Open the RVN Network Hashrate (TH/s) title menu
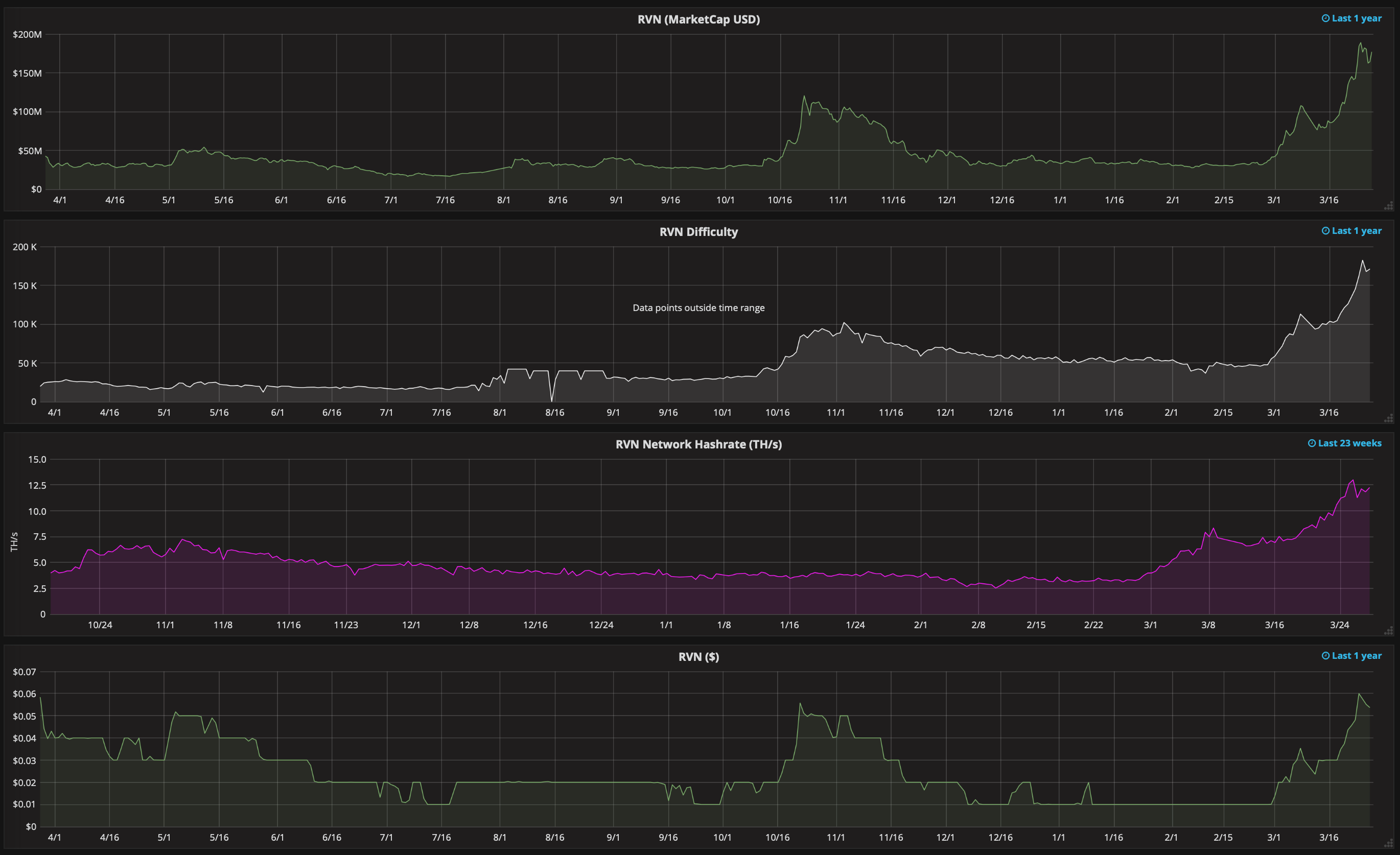The height and width of the screenshot is (855, 1400). 698,444
